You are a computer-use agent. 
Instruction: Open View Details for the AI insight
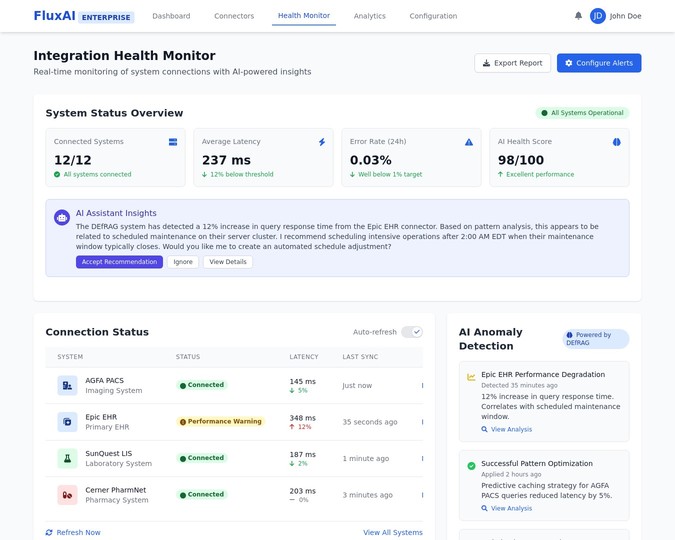(228, 262)
